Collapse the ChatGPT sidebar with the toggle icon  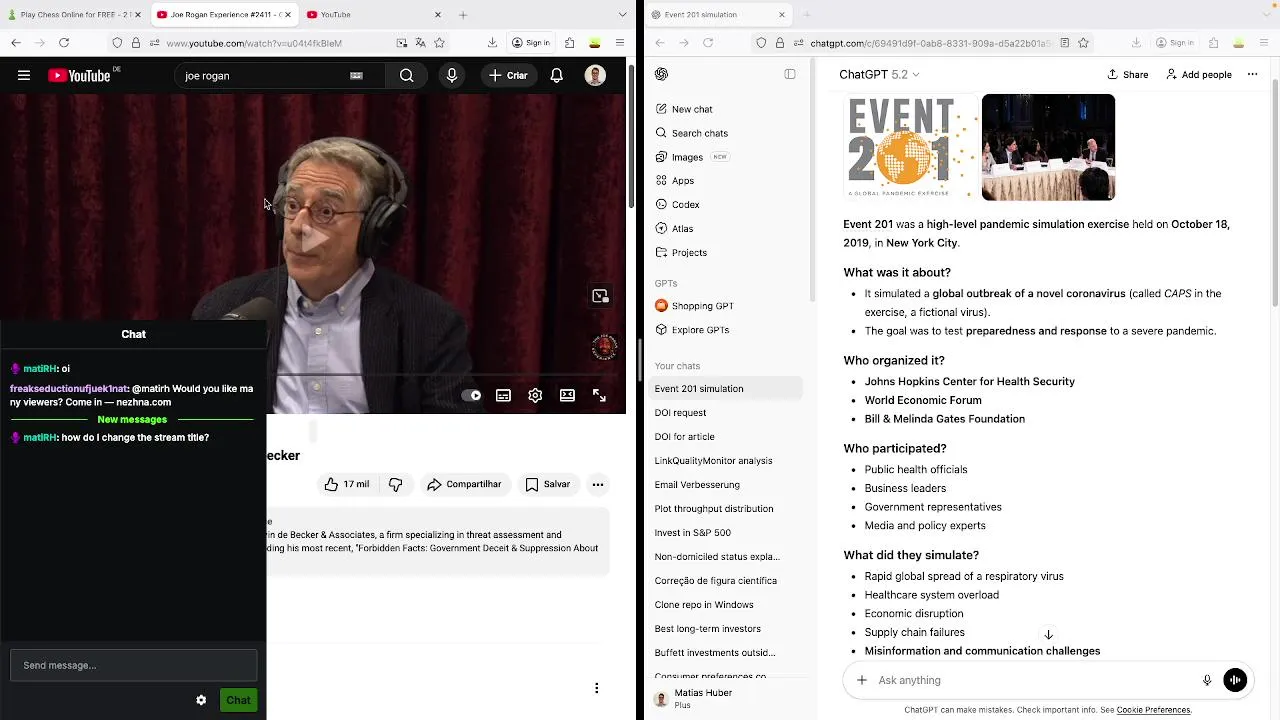coord(790,74)
